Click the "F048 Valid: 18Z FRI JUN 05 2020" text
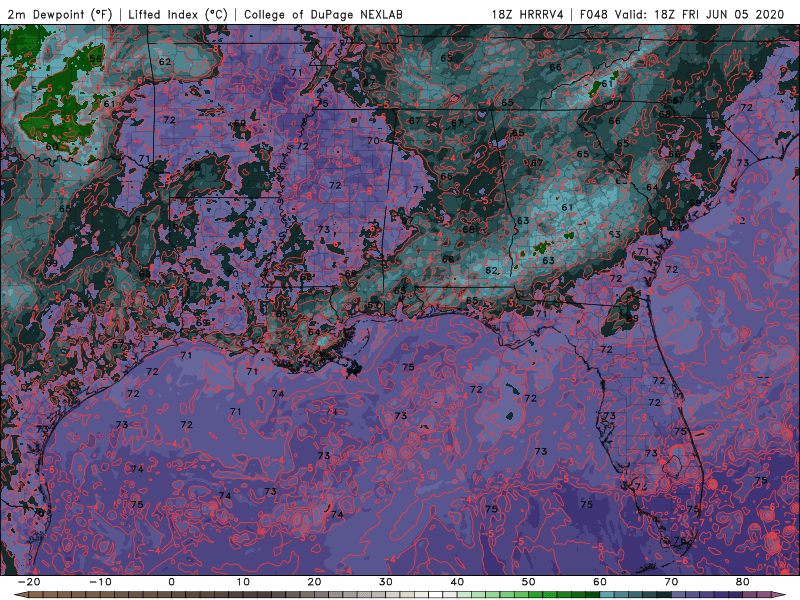 point(682,14)
